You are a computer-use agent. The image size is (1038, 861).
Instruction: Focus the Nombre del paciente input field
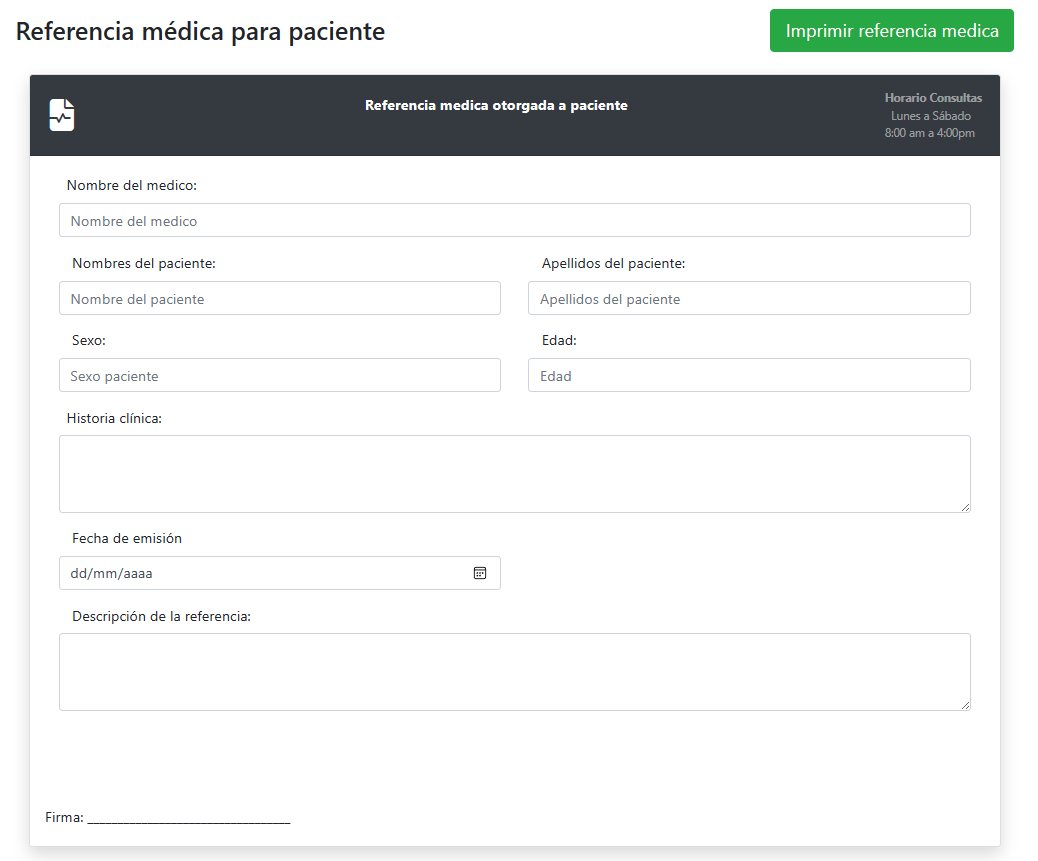[x=279, y=298]
